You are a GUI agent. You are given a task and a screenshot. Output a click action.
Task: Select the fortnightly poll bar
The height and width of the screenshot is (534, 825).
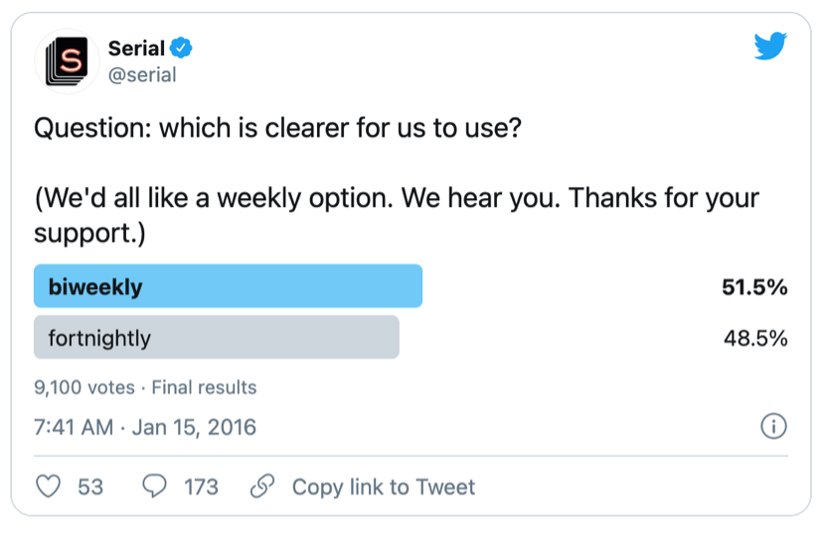pyautogui.click(x=216, y=338)
